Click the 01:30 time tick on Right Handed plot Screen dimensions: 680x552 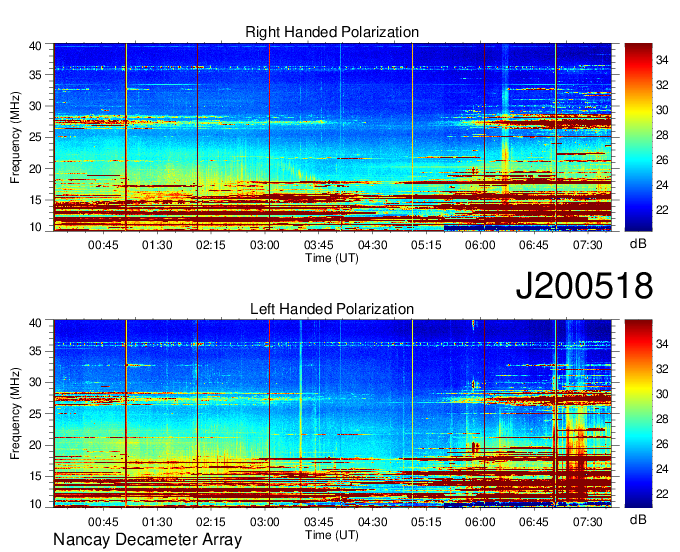(157, 245)
